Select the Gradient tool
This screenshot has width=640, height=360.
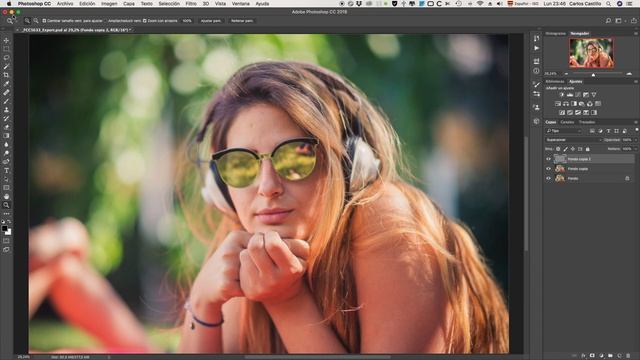click(6, 136)
